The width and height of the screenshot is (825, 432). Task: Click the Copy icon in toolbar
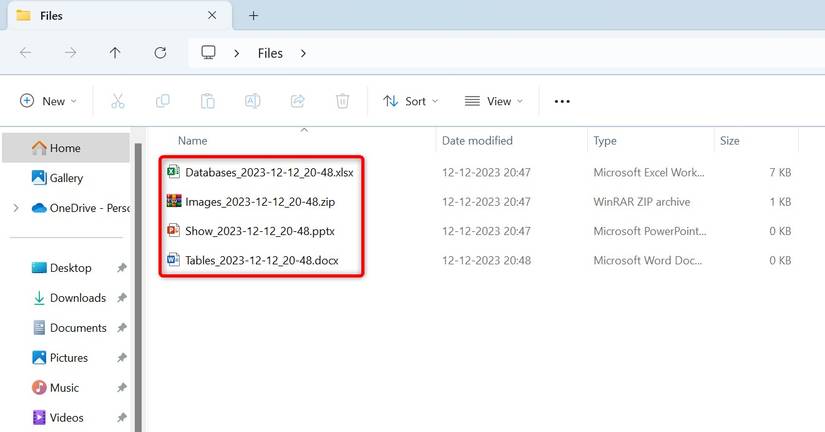click(163, 101)
